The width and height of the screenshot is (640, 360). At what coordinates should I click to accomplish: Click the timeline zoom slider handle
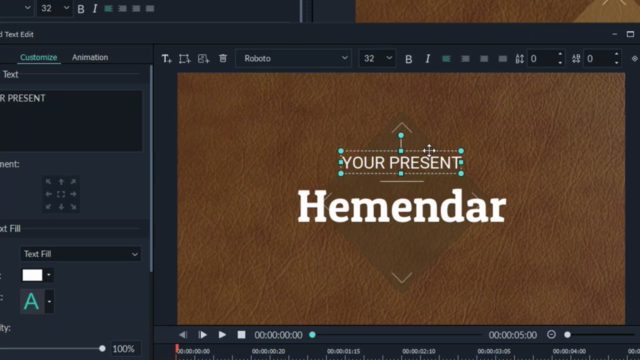[567, 335]
